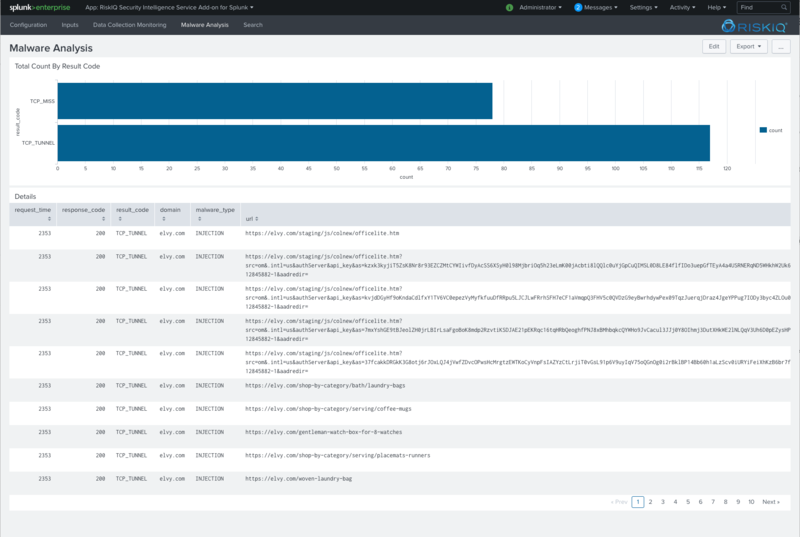Open the more actions ellipsis button
This screenshot has width=800, height=537.
[x=781, y=46]
